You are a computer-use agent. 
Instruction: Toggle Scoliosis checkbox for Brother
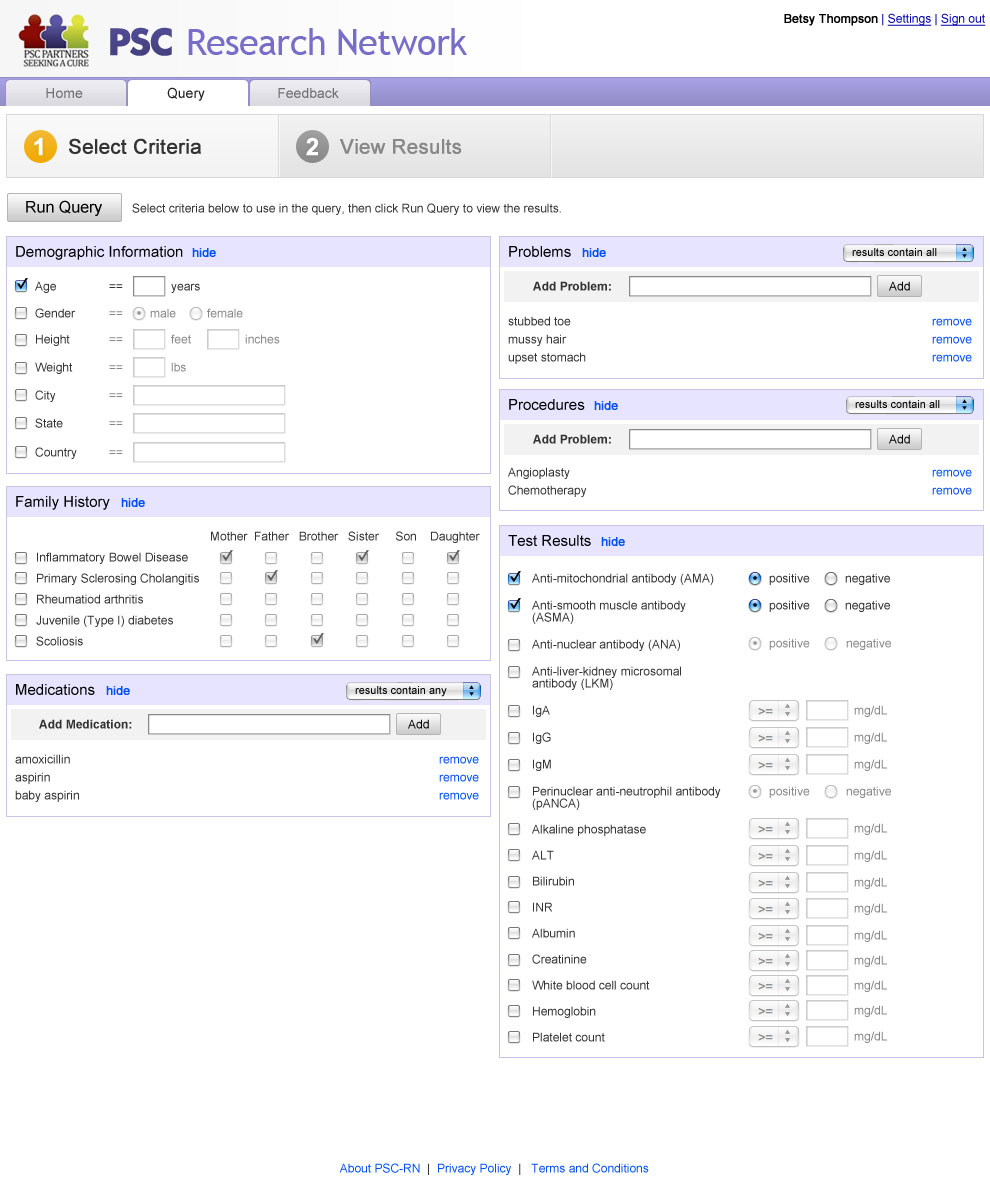coord(317,641)
